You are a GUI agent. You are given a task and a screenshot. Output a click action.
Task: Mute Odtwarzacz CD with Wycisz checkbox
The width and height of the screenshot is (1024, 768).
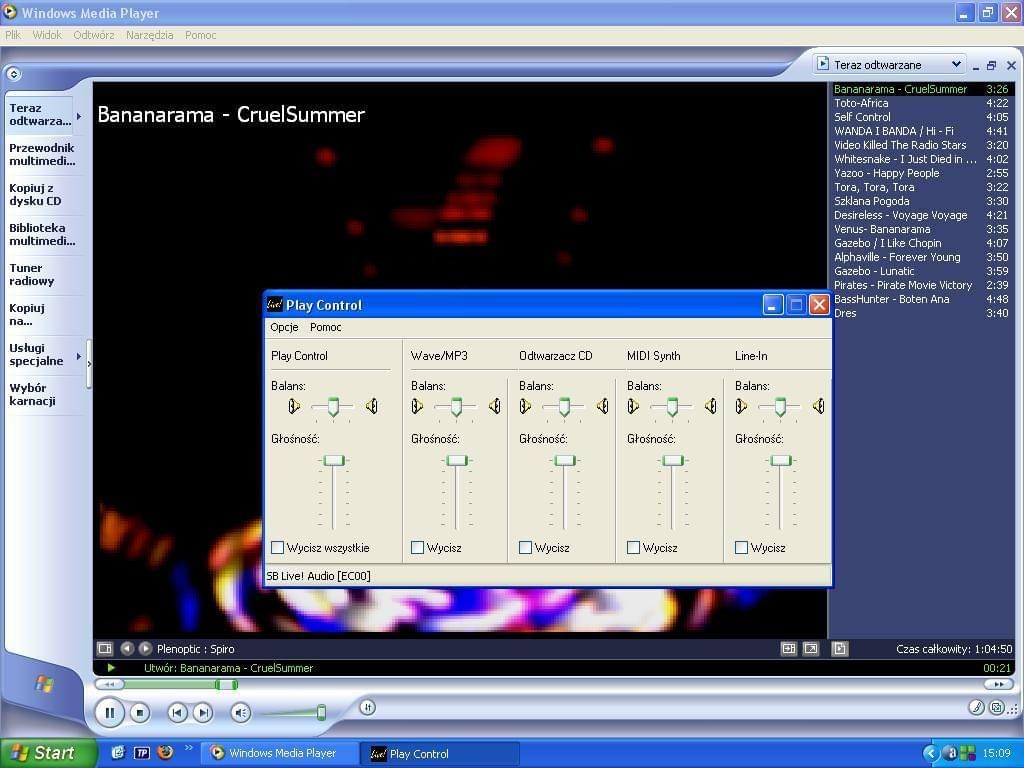tap(525, 547)
